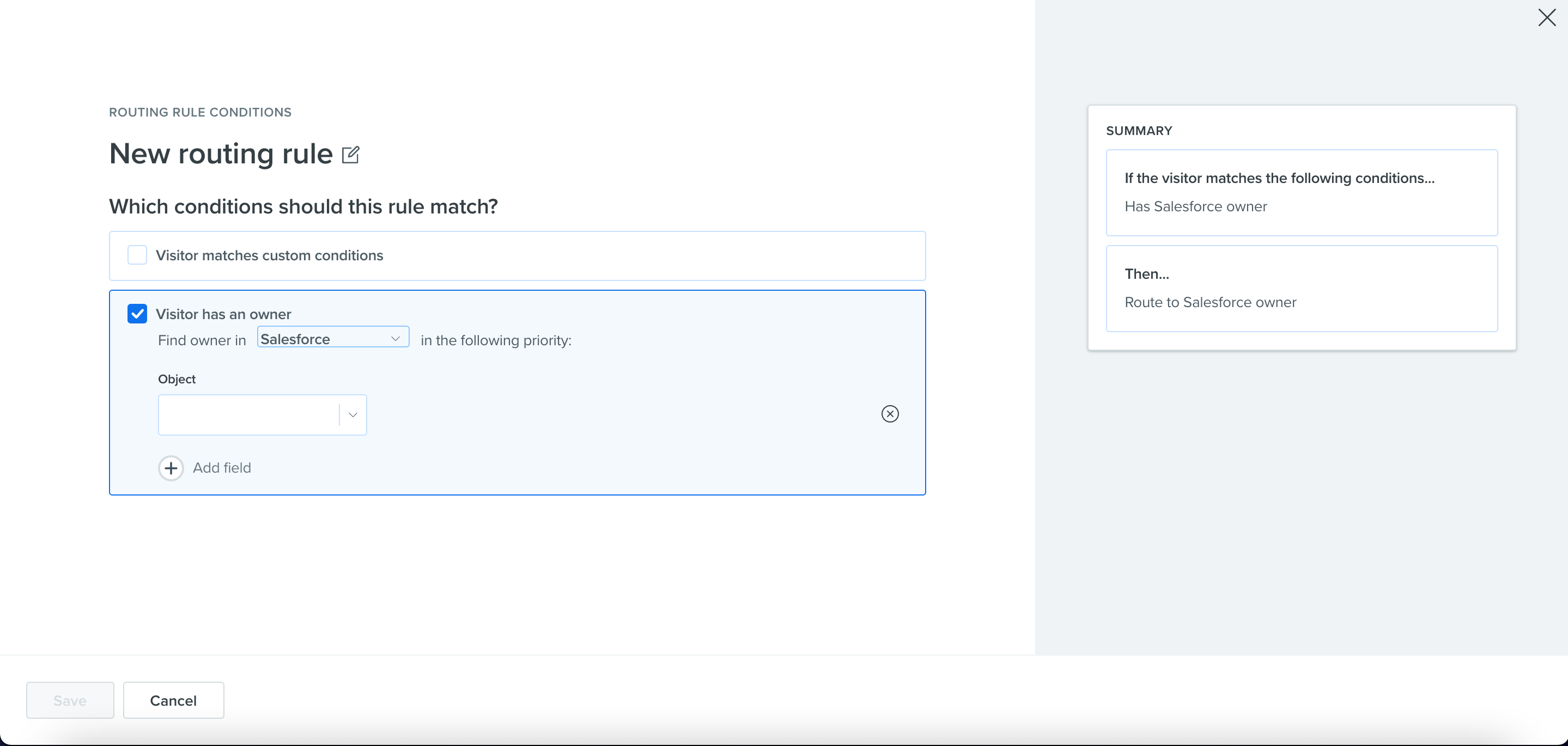Edit the routing rule name with the pencil icon

(351, 155)
